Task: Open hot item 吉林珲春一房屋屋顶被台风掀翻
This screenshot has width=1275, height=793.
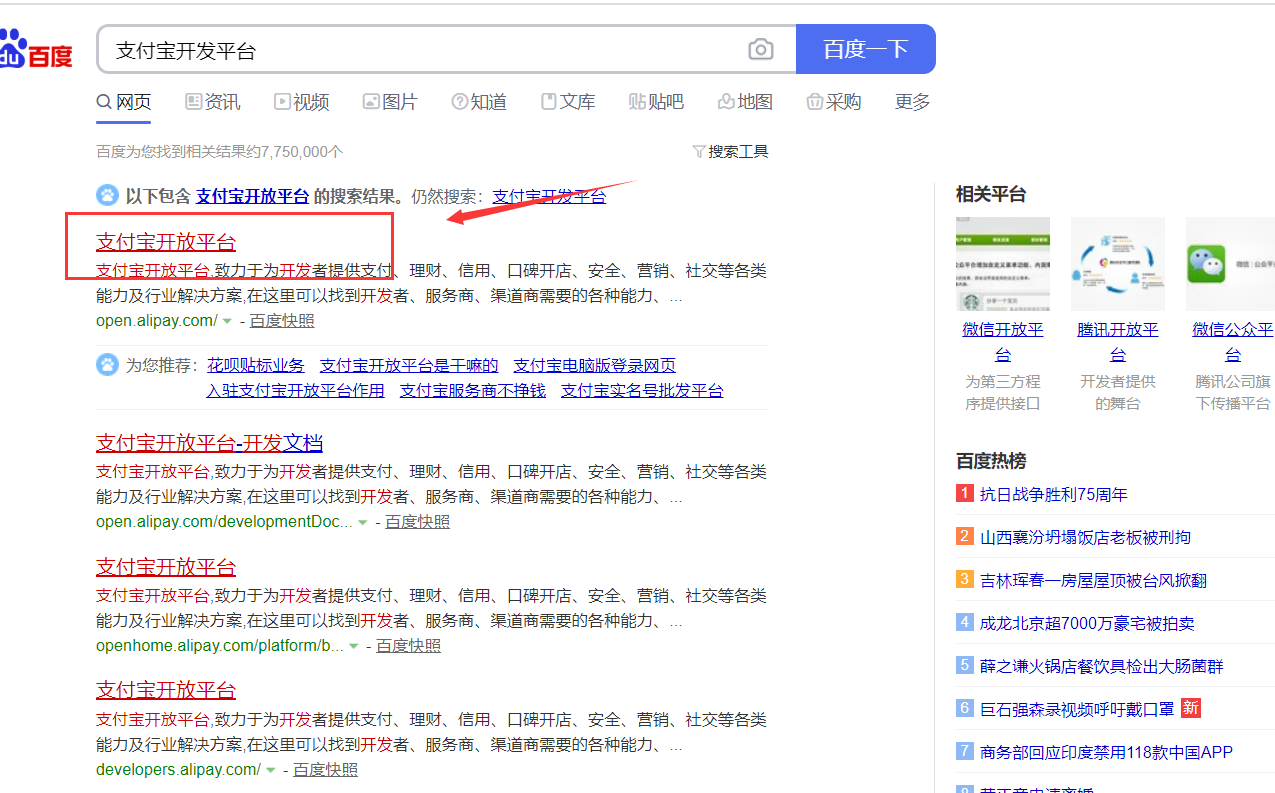Action: (x=1093, y=580)
